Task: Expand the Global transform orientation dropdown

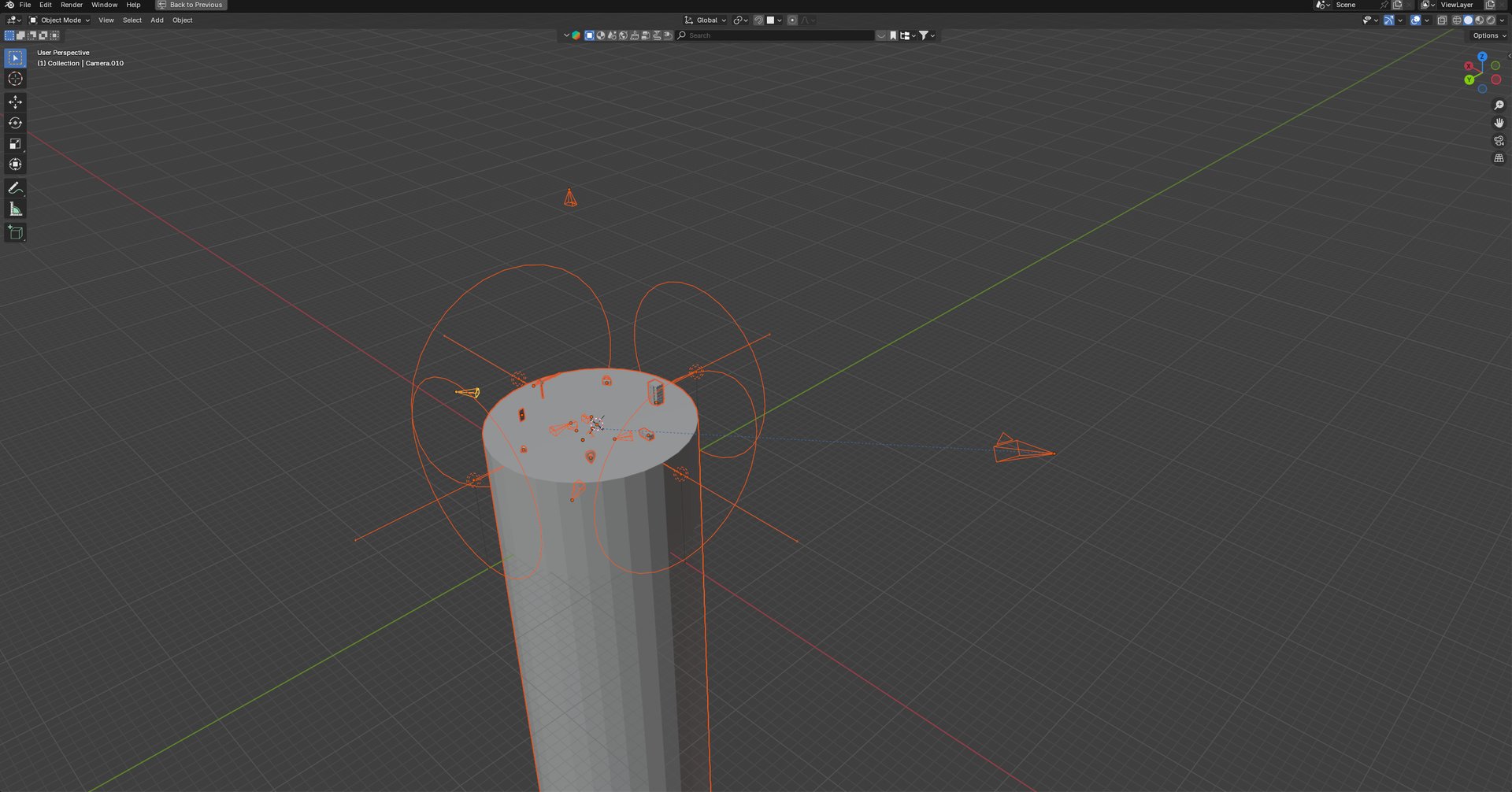Action: tap(706, 20)
